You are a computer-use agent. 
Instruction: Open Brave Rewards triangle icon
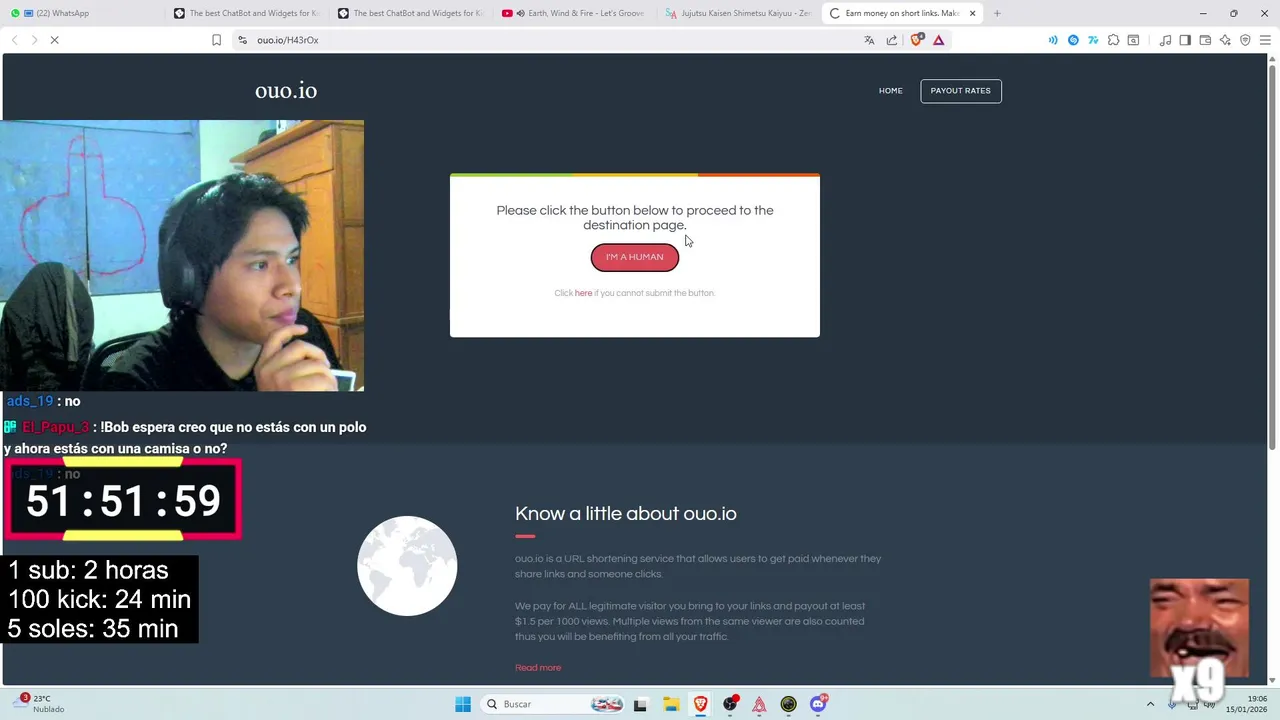click(x=938, y=40)
